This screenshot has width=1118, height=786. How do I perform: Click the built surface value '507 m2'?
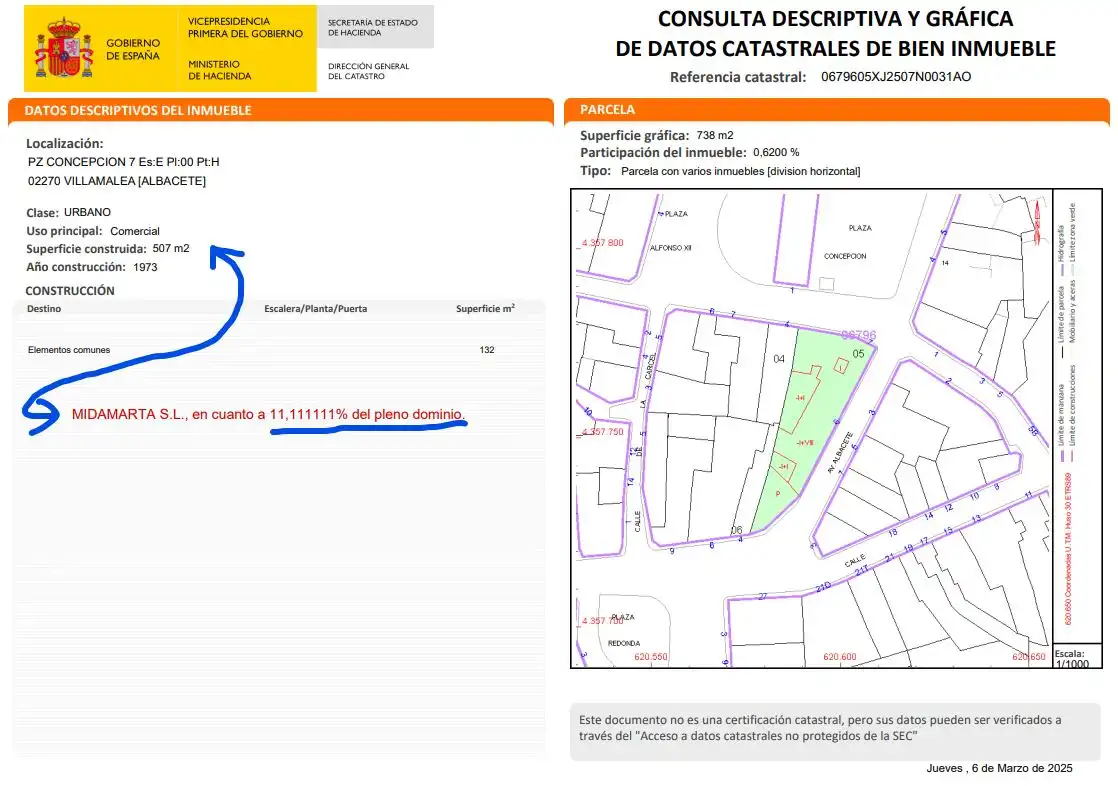tap(171, 248)
